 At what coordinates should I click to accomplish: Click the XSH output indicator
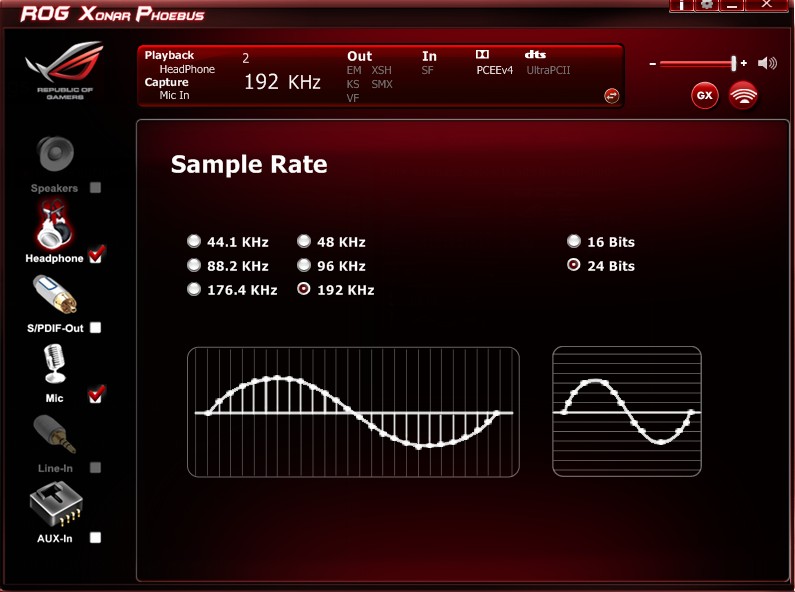(x=381, y=70)
